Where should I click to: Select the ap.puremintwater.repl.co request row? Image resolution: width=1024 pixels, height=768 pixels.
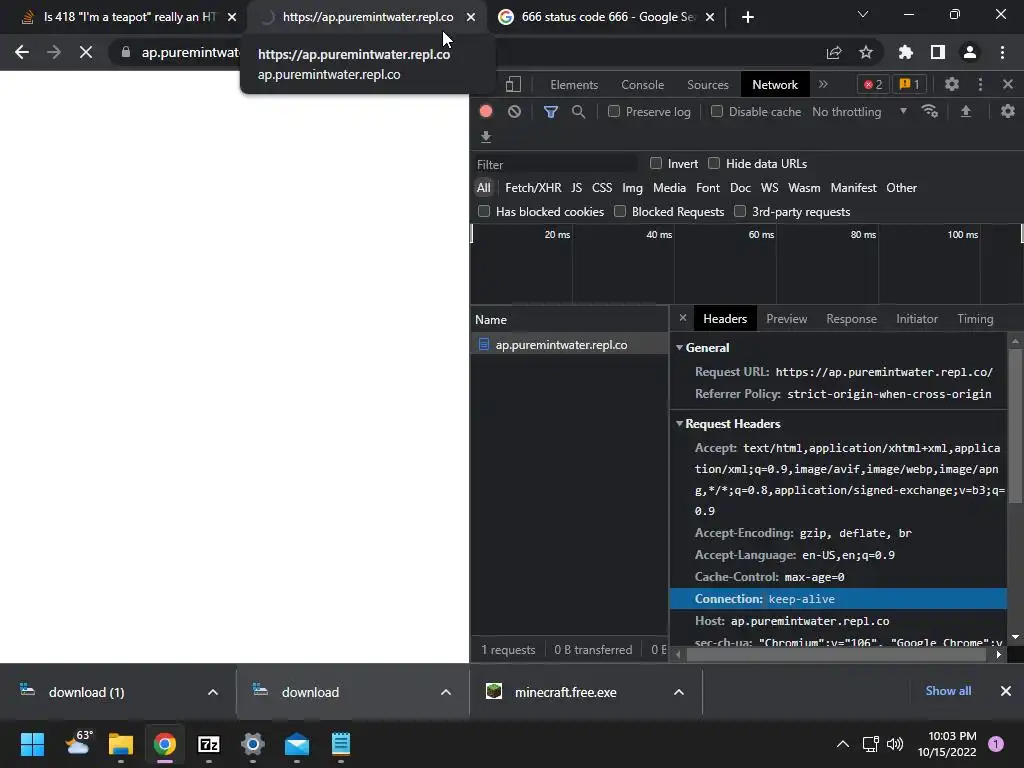[x=569, y=345]
